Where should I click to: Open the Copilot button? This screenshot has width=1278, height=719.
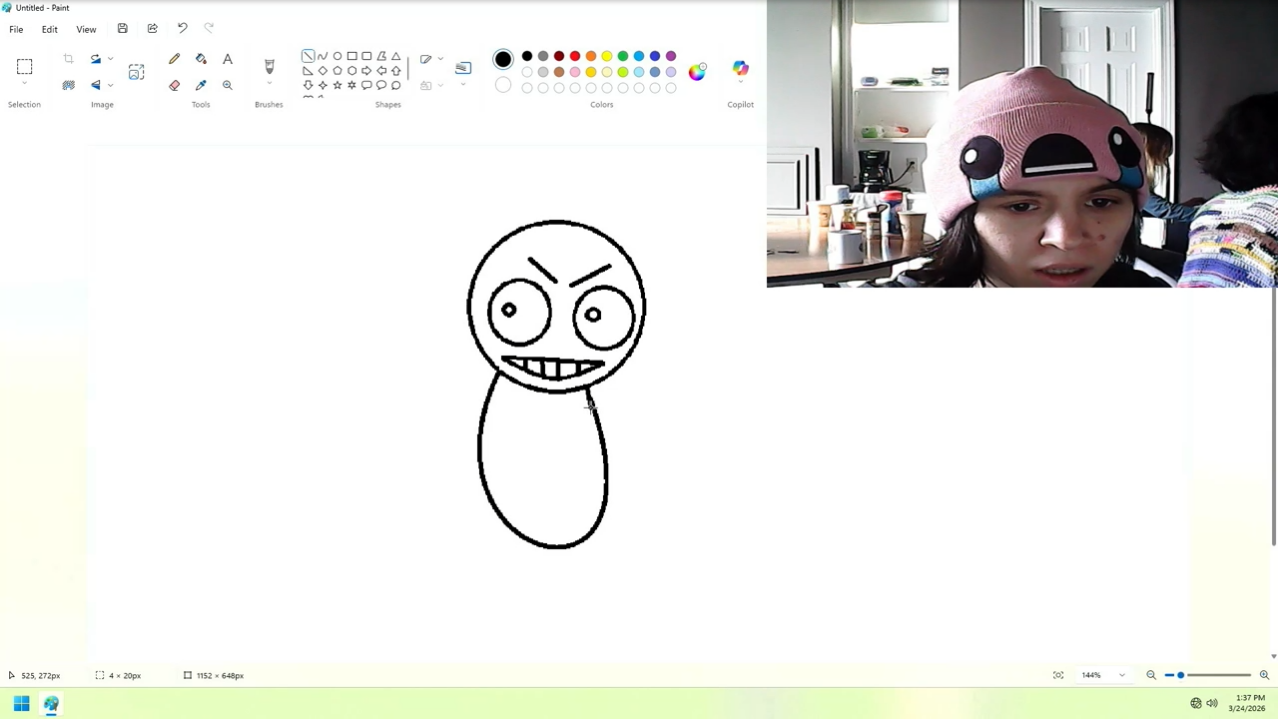coord(740,68)
